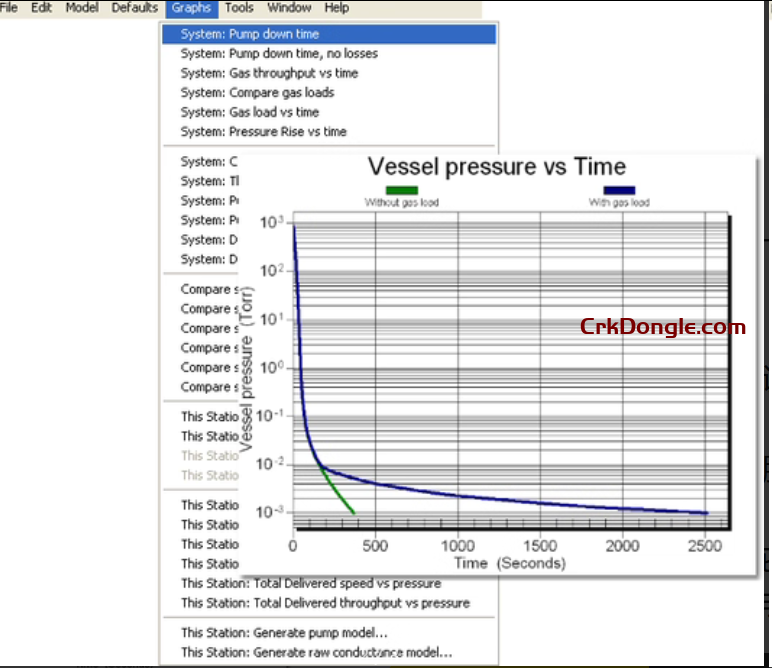Select System: Pressure Rise vs time
Image resolution: width=772 pixels, height=668 pixels.
click(264, 131)
